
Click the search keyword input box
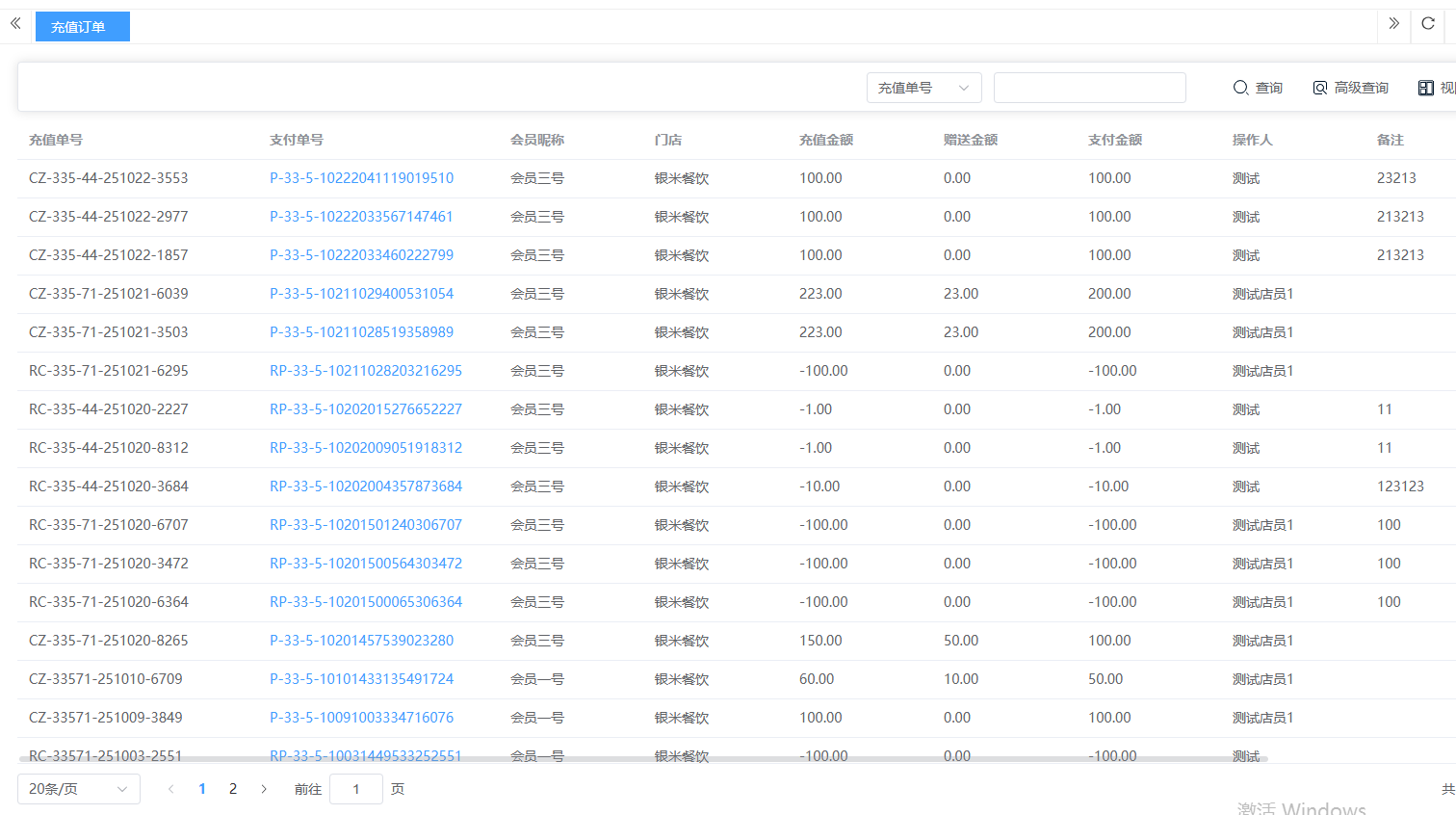pyautogui.click(x=1089, y=88)
